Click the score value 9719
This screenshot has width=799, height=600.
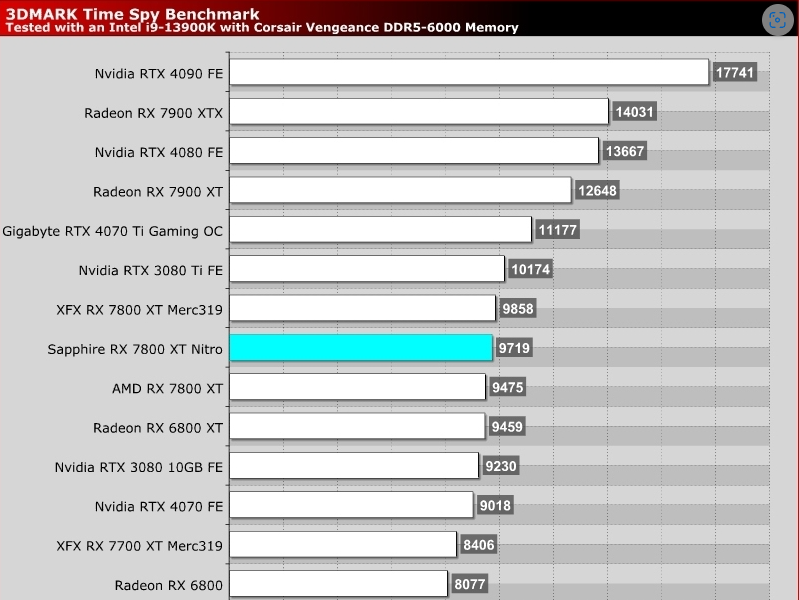pos(515,348)
